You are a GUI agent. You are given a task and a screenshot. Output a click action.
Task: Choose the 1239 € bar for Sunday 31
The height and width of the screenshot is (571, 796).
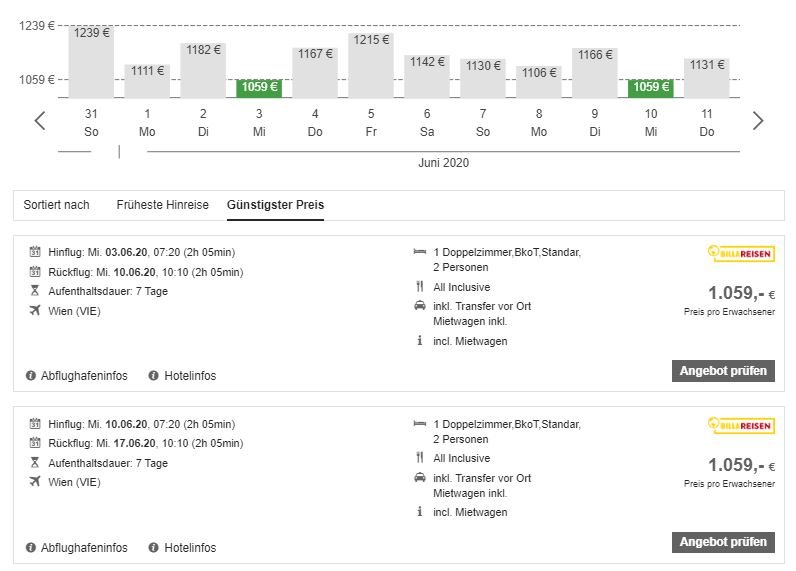click(x=91, y=62)
